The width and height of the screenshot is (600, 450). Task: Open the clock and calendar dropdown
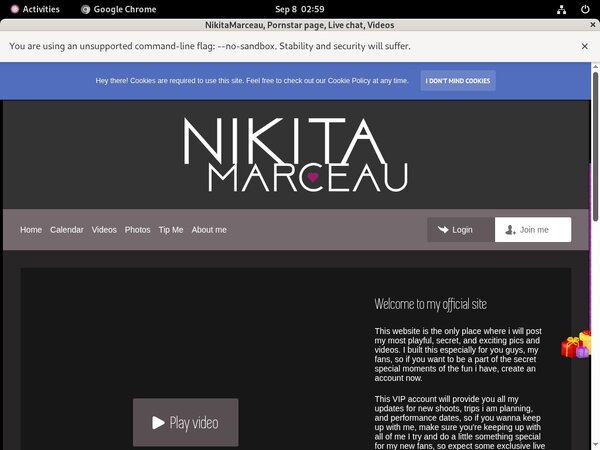[x=299, y=9]
